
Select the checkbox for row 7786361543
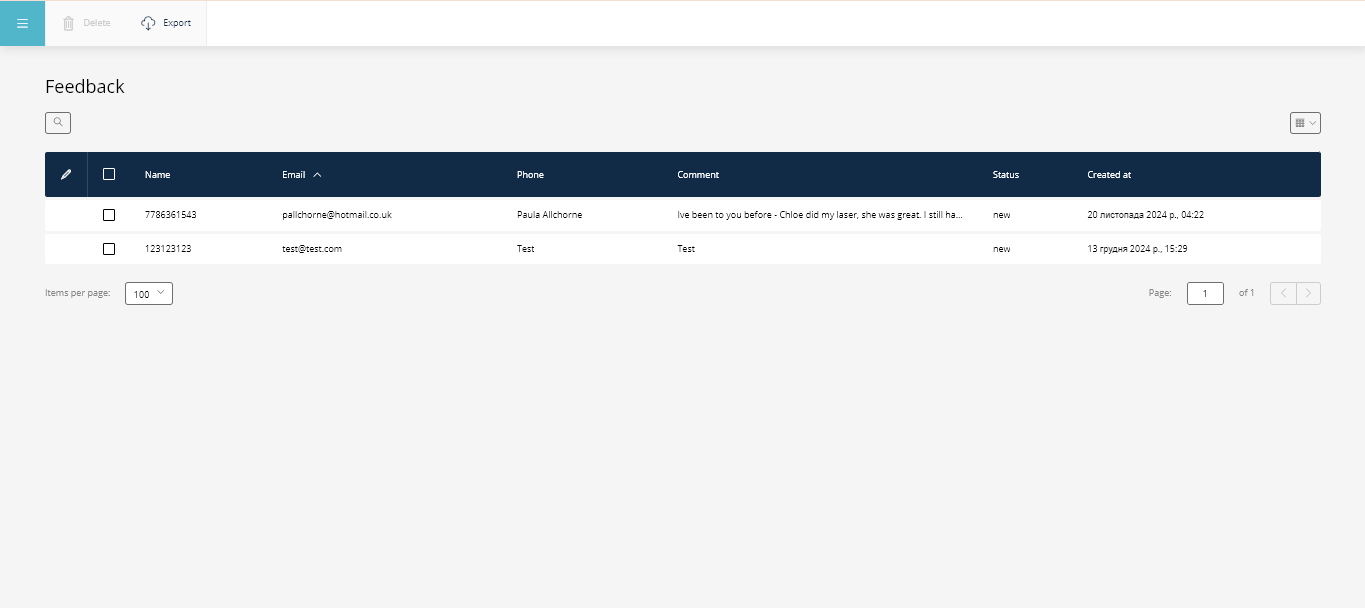[109, 215]
